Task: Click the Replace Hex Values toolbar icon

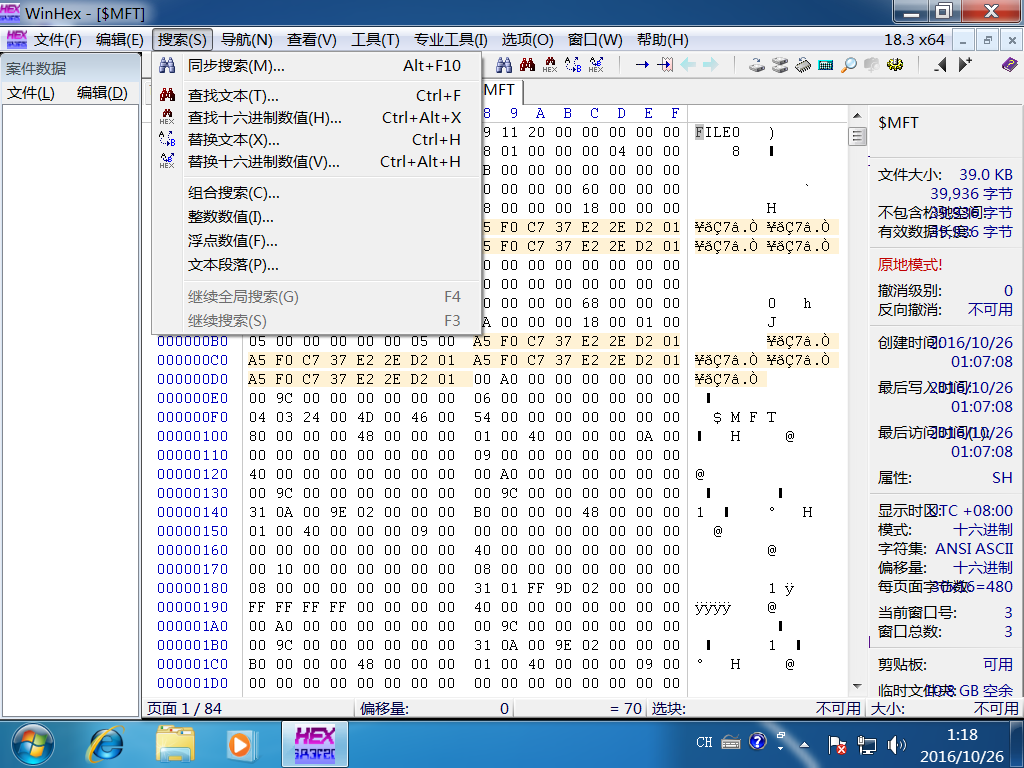Action: click(x=596, y=64)
